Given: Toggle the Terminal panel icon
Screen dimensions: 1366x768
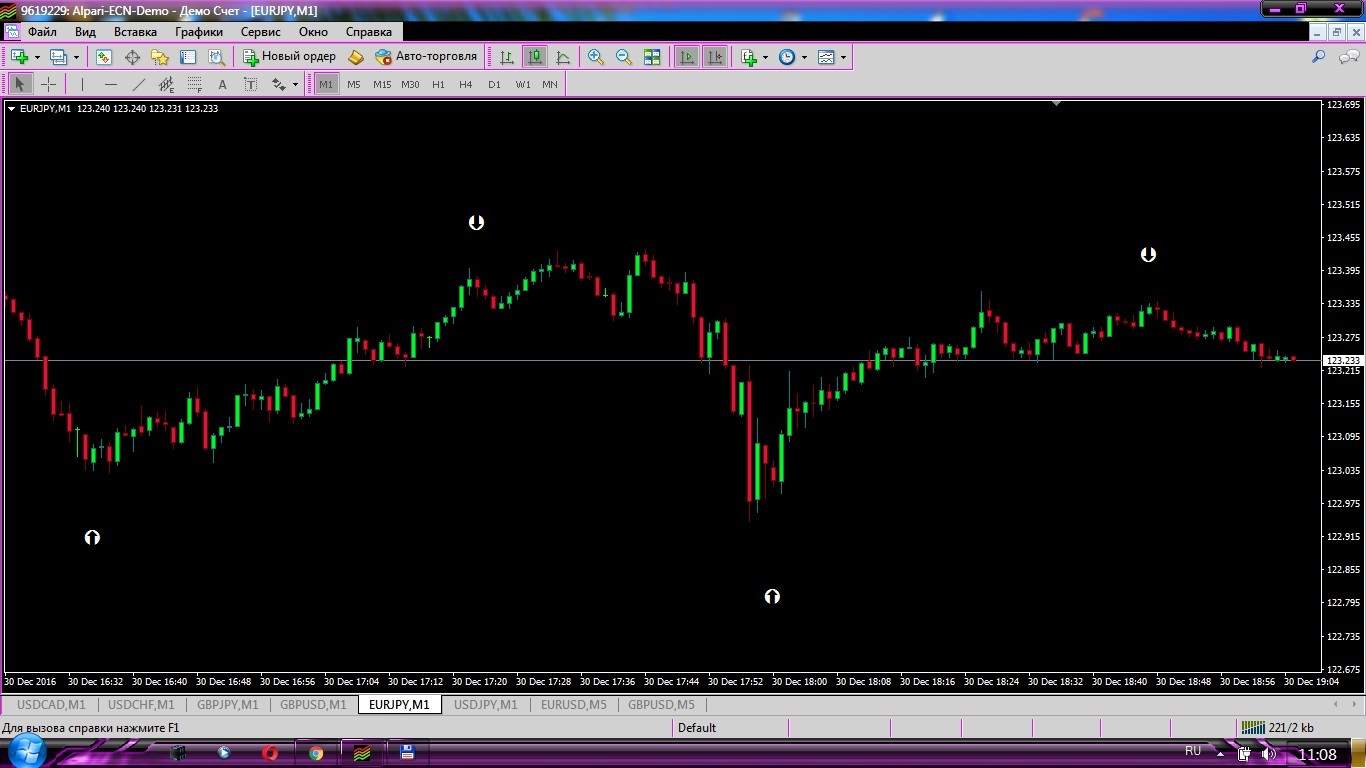Looking at the screenshot, I should 188,57.
